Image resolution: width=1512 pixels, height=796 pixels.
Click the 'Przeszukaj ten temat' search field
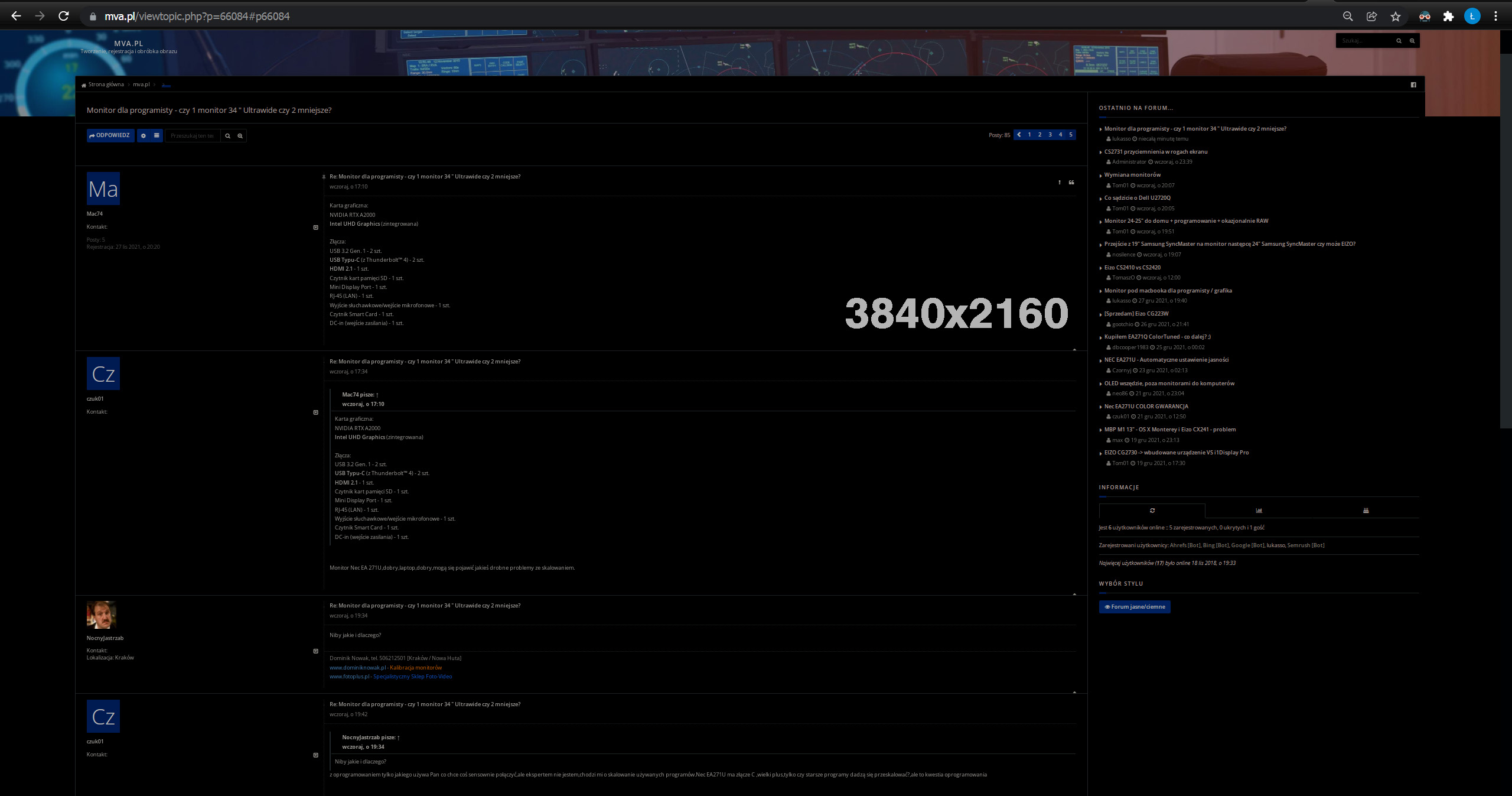pos(193,136)
